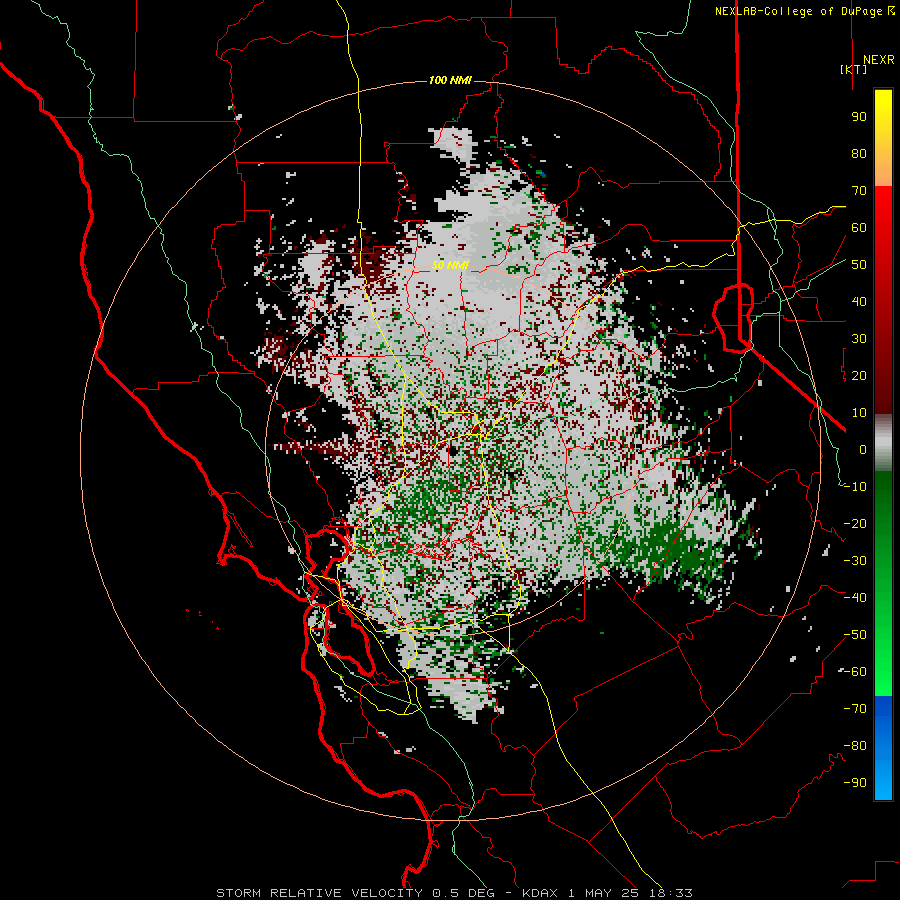The height and width of the screenshot is (900, 900).
Task: Click the 20 value on the velocity scale
Action: pos(859,376)
